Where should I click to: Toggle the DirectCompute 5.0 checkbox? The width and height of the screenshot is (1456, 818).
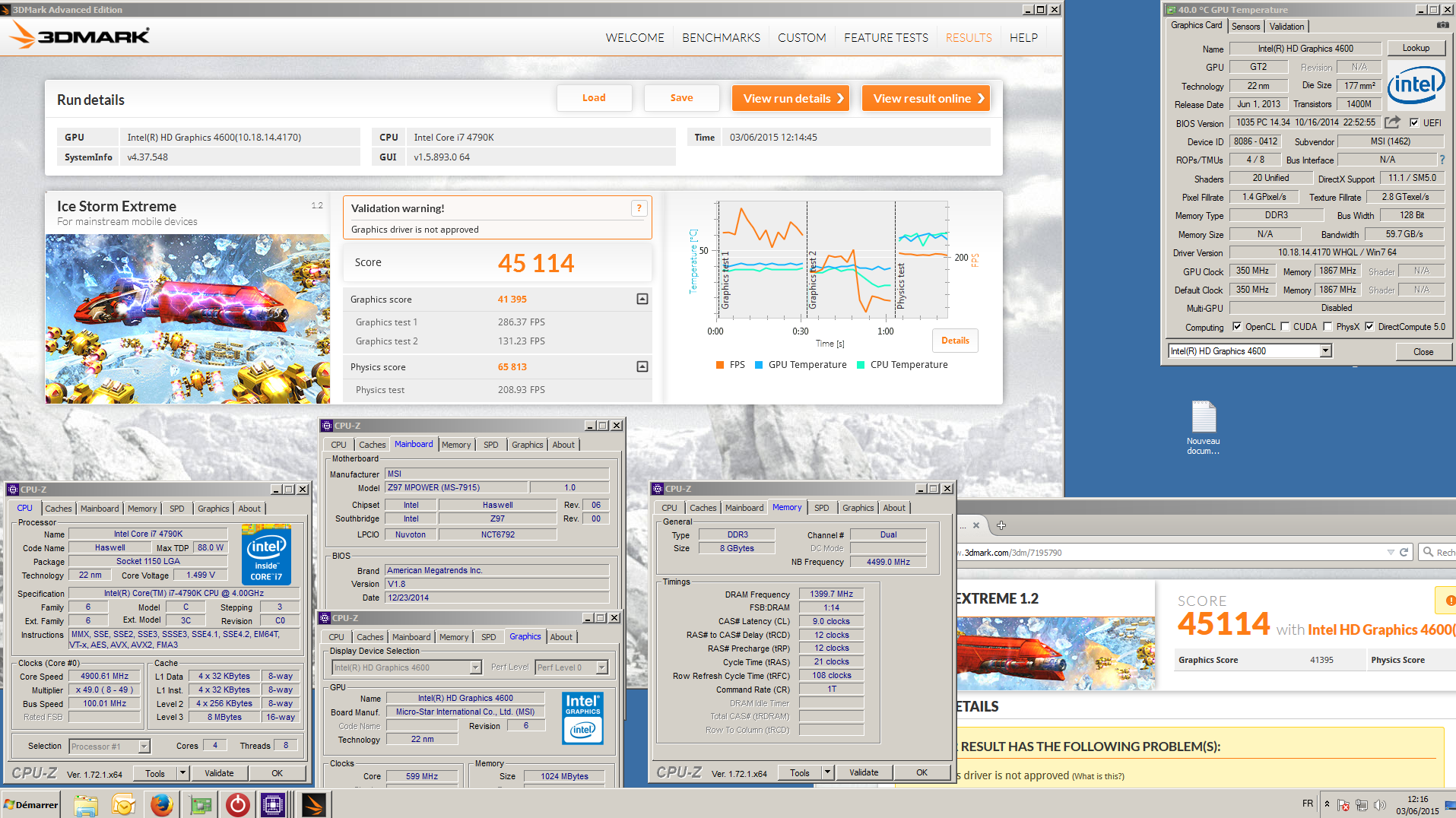tap(1369, 327)
